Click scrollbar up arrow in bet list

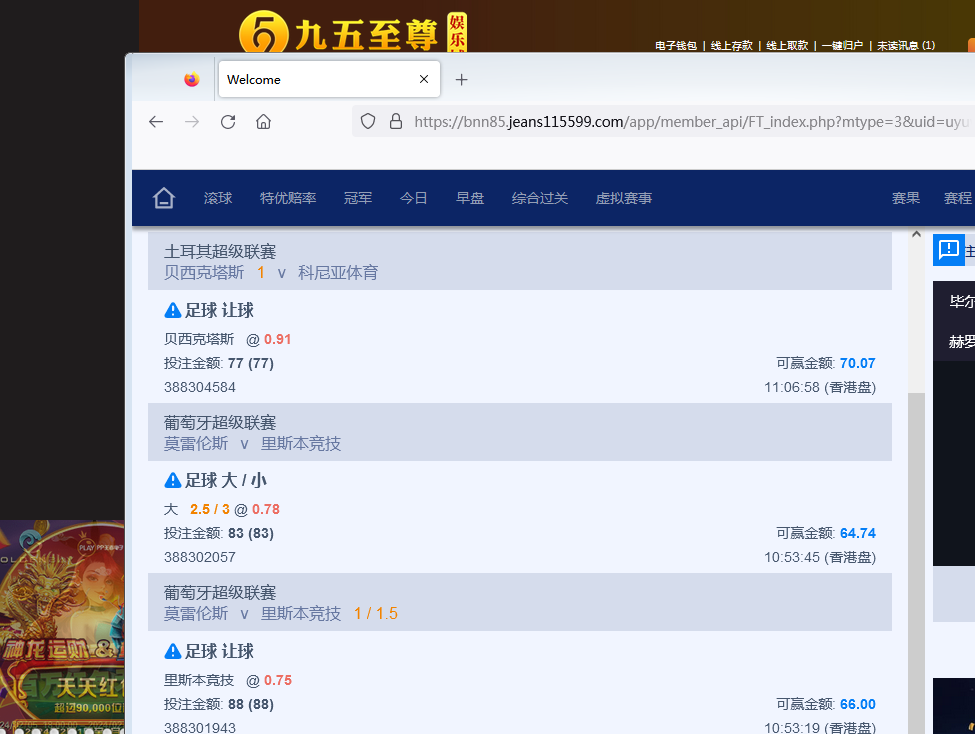point(916,235)
